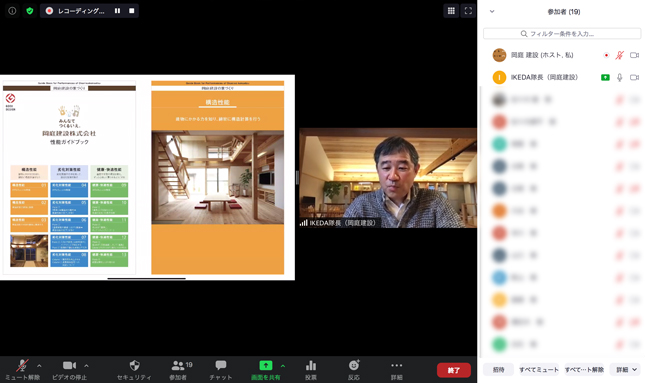
Task: Open 詳細 dropdown in participants panel
Action: [626, 369]
